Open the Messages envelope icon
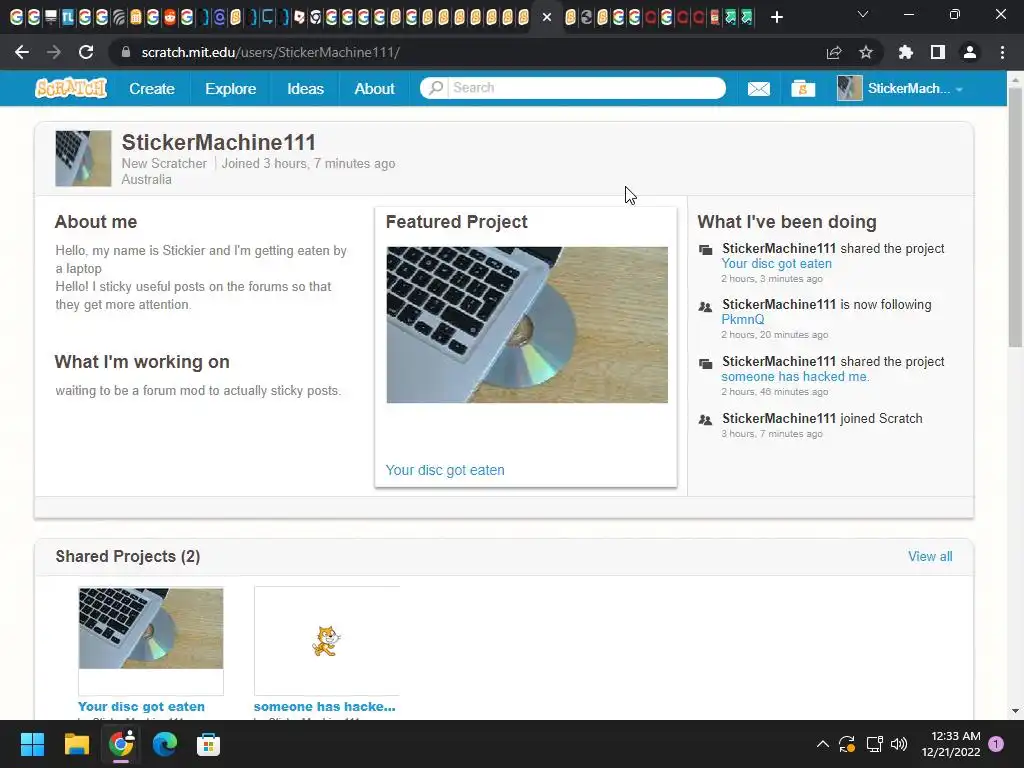This screenshot has width=1024, height=768. (x=758, y=88)
